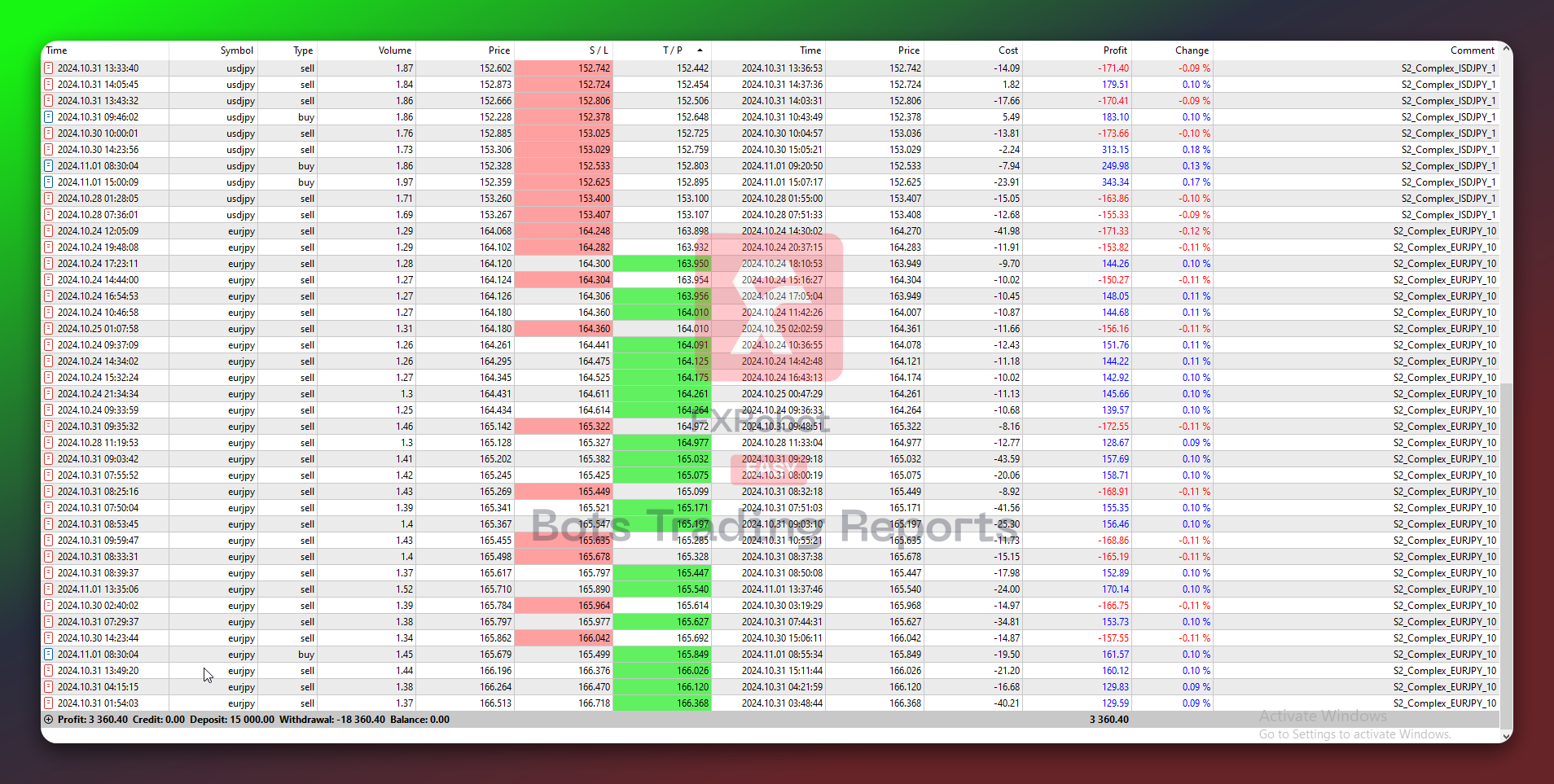1554x784 pixels.
Task: Click the order icon for trade 2024.10.30 10:00:01
Action: coord(48,134)
